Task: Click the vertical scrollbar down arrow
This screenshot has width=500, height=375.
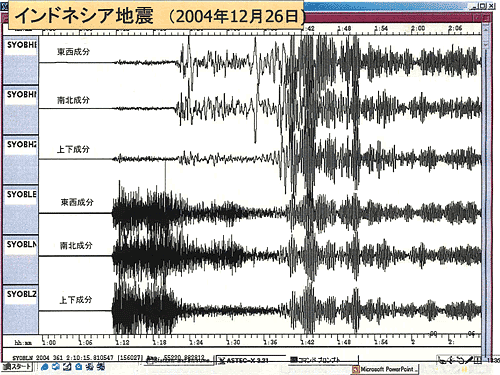Action: (486, 45)
